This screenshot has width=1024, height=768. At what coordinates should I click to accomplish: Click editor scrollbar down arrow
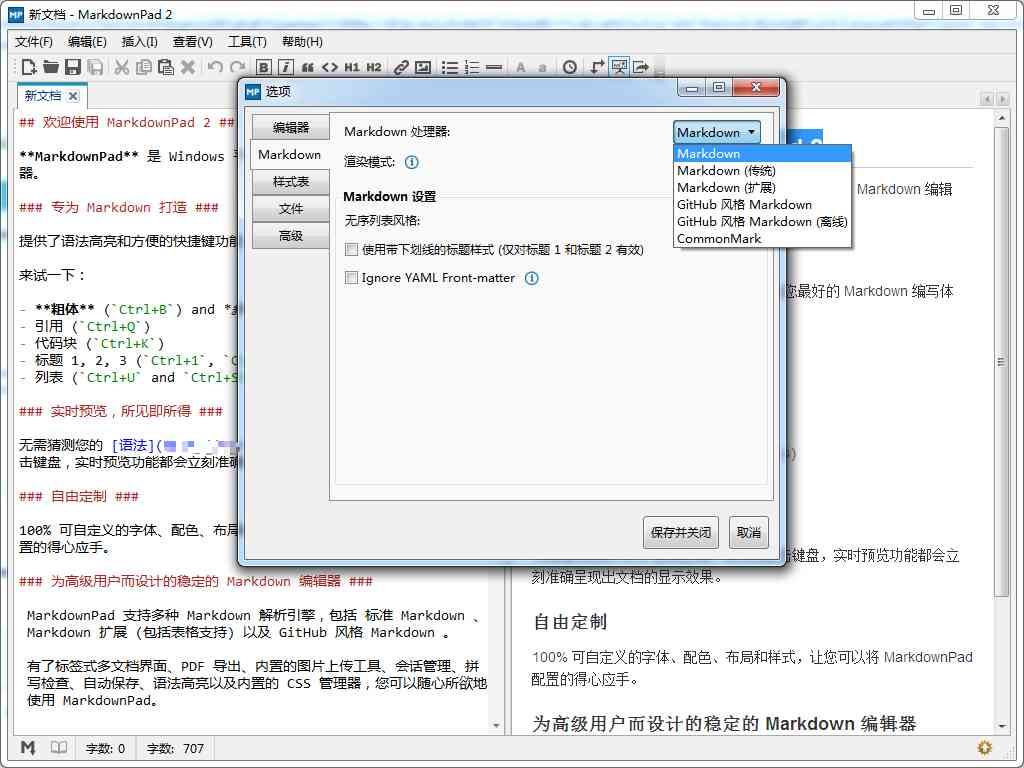(496, 726)
